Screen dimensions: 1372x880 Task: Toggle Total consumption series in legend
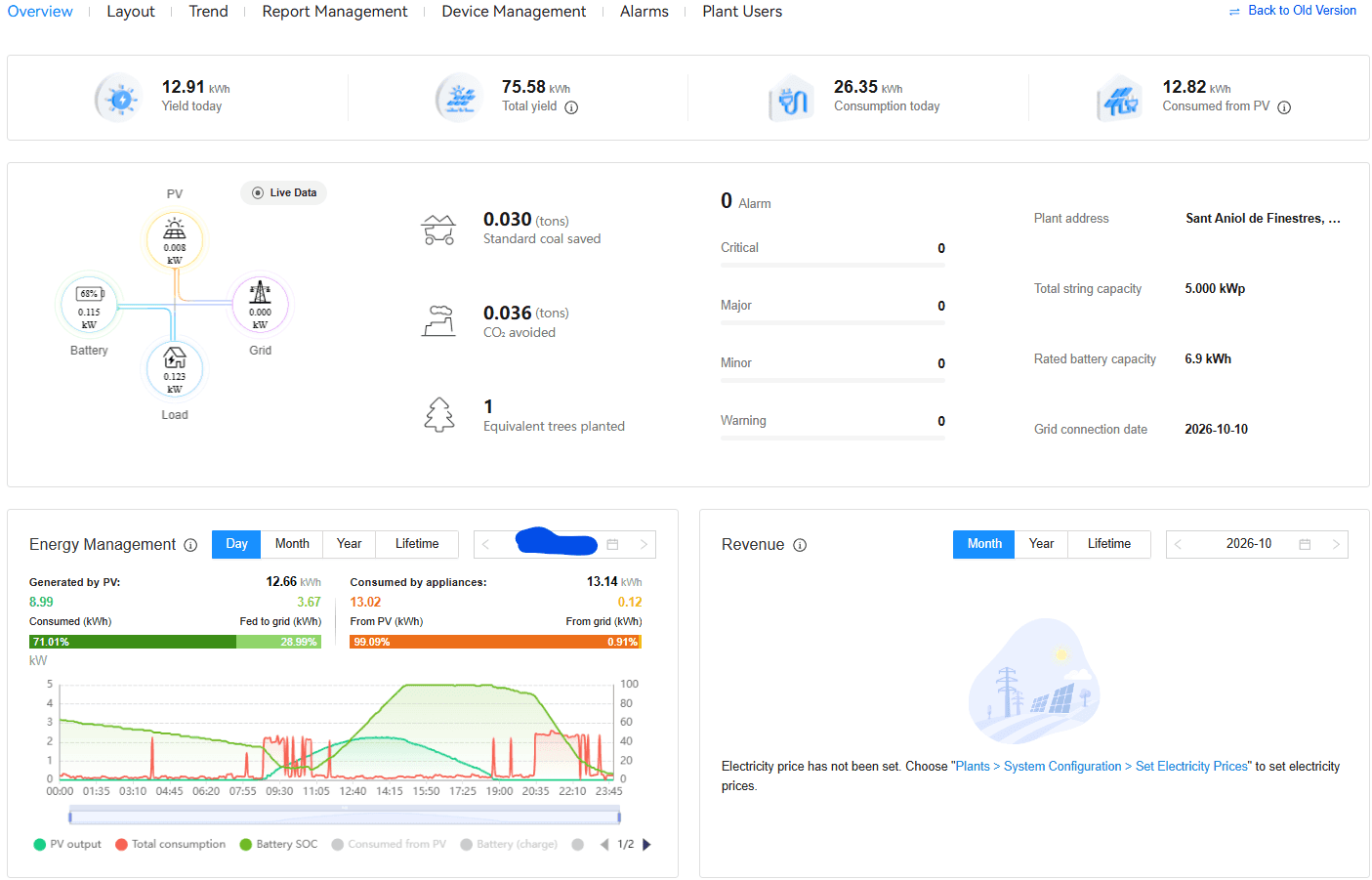tap(170, 845)
